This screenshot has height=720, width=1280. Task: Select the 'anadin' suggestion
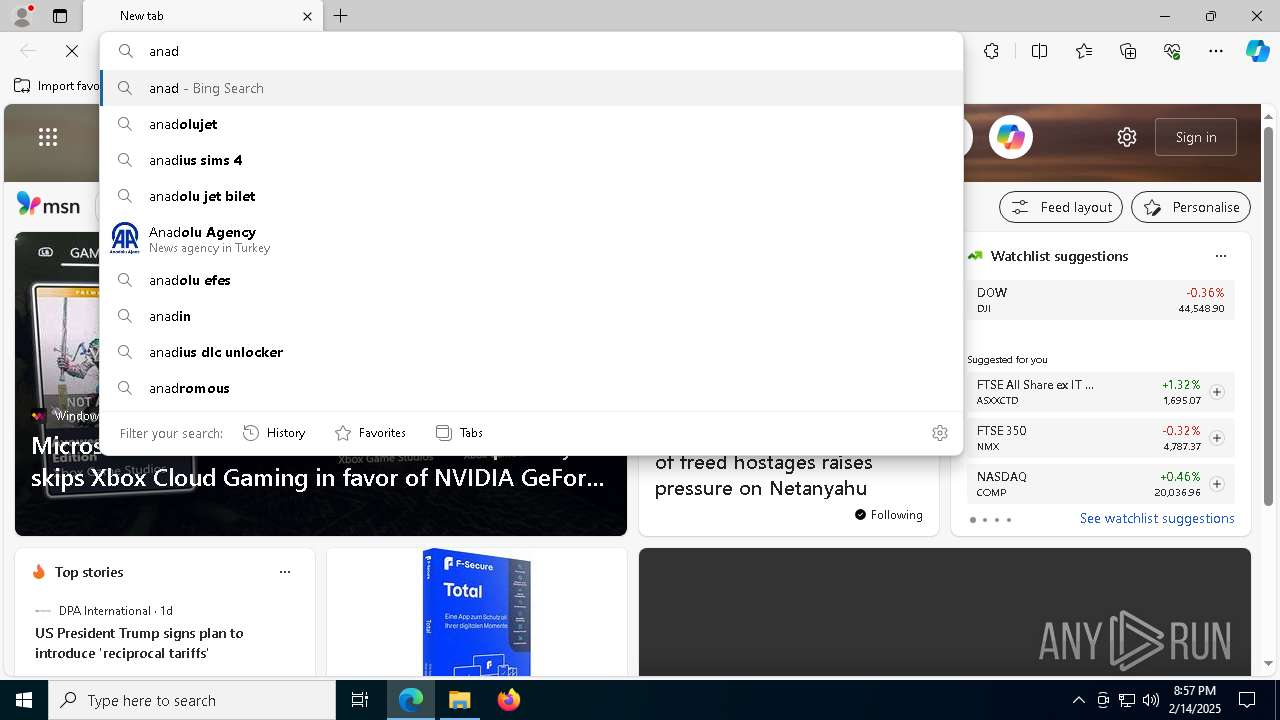pos(531,316)
